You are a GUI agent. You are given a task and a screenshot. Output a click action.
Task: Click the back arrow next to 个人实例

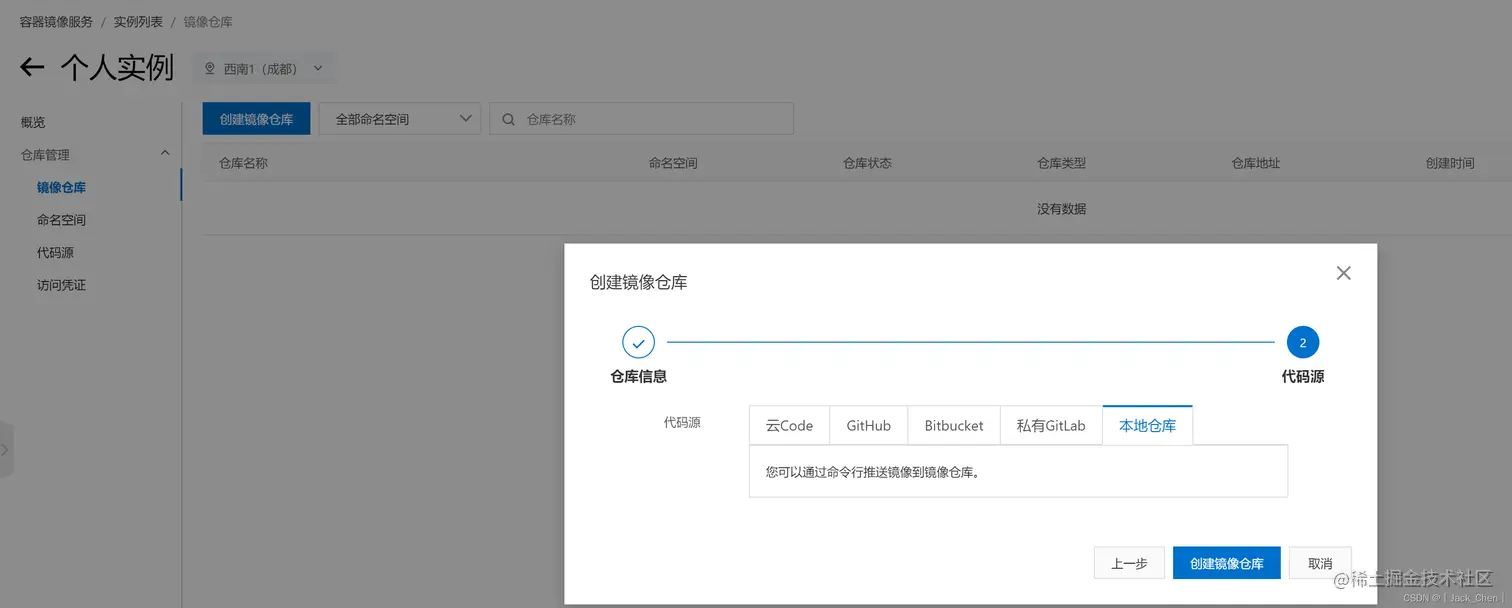point(31,66)
